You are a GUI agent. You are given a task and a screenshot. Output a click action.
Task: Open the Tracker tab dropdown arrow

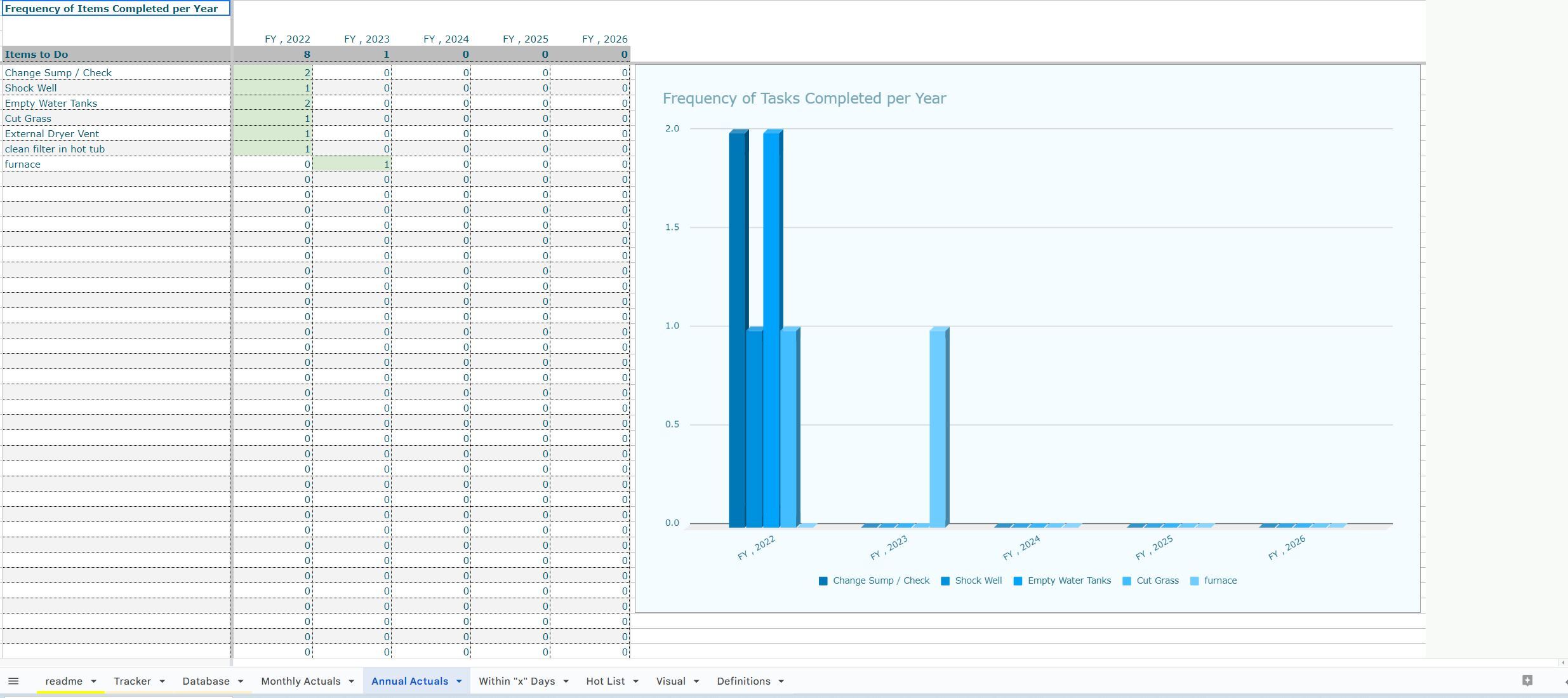162,681
